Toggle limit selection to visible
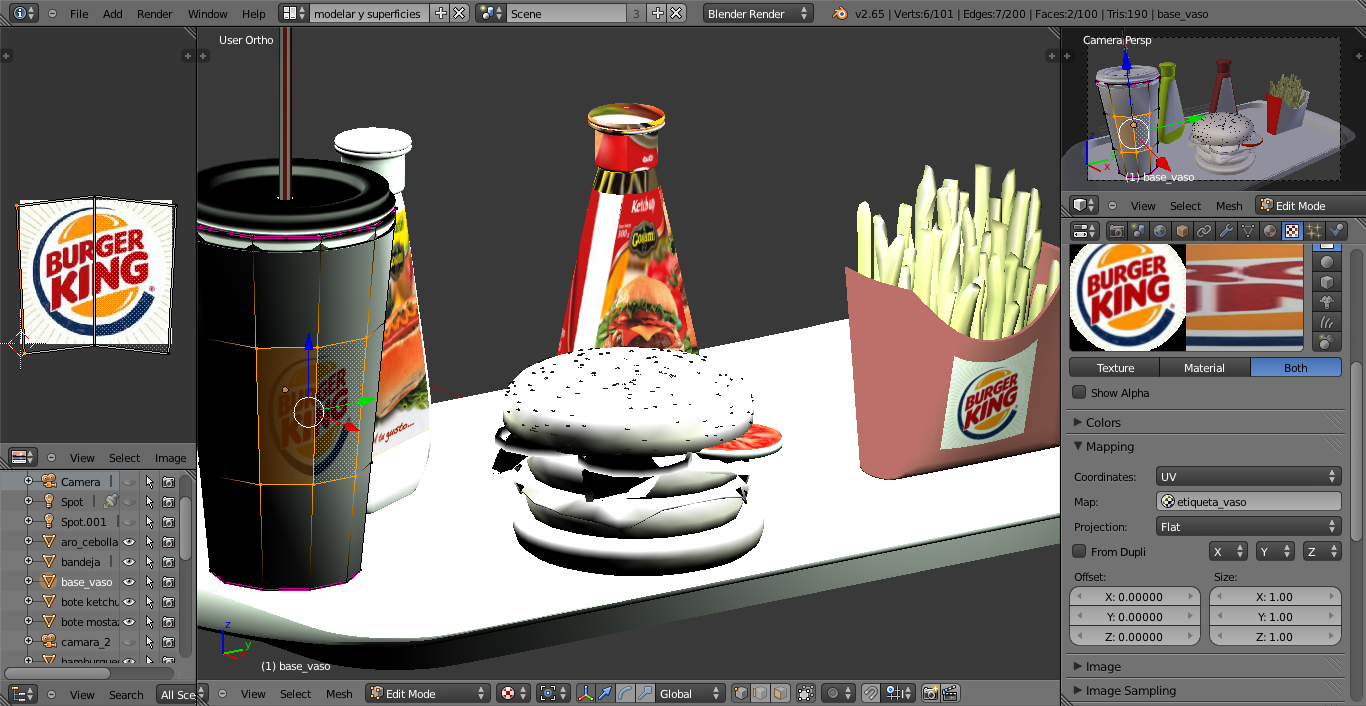The image size is (1366, 706). [807, 693]
